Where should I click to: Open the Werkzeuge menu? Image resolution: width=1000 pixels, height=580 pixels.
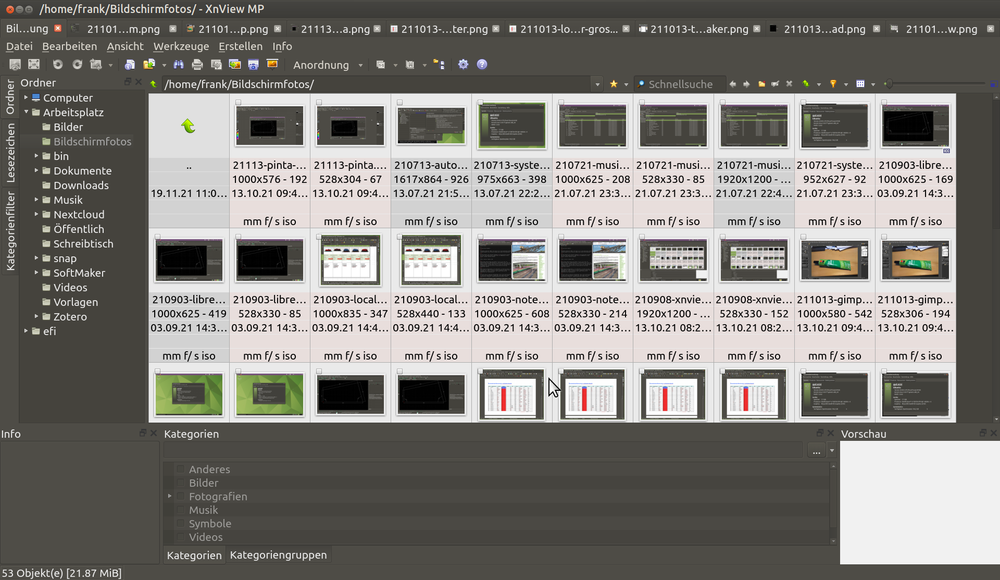181,46
